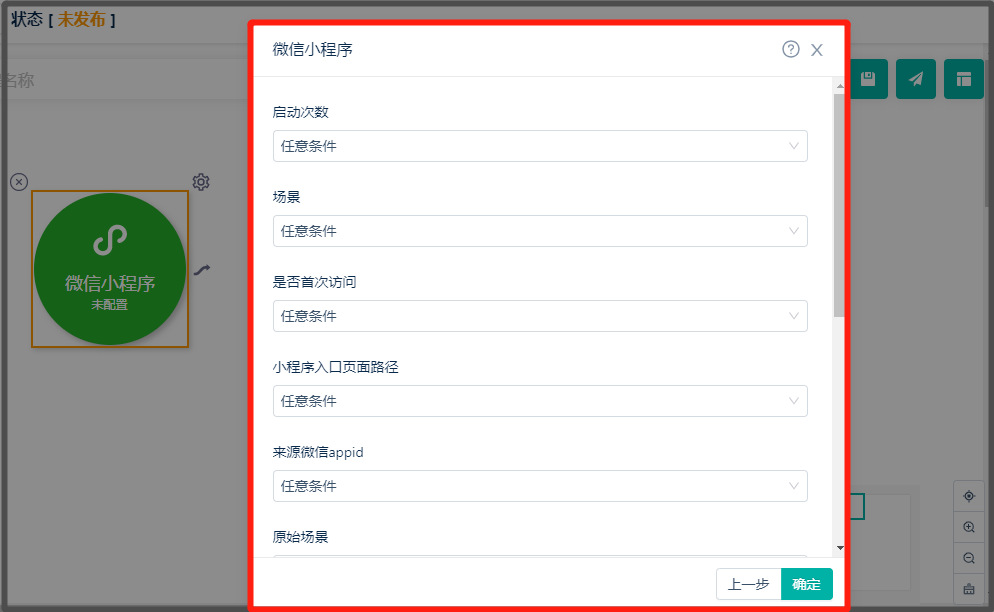Click the locate/center canvas icon
The image size is (994, 612).
pos(969,496)
